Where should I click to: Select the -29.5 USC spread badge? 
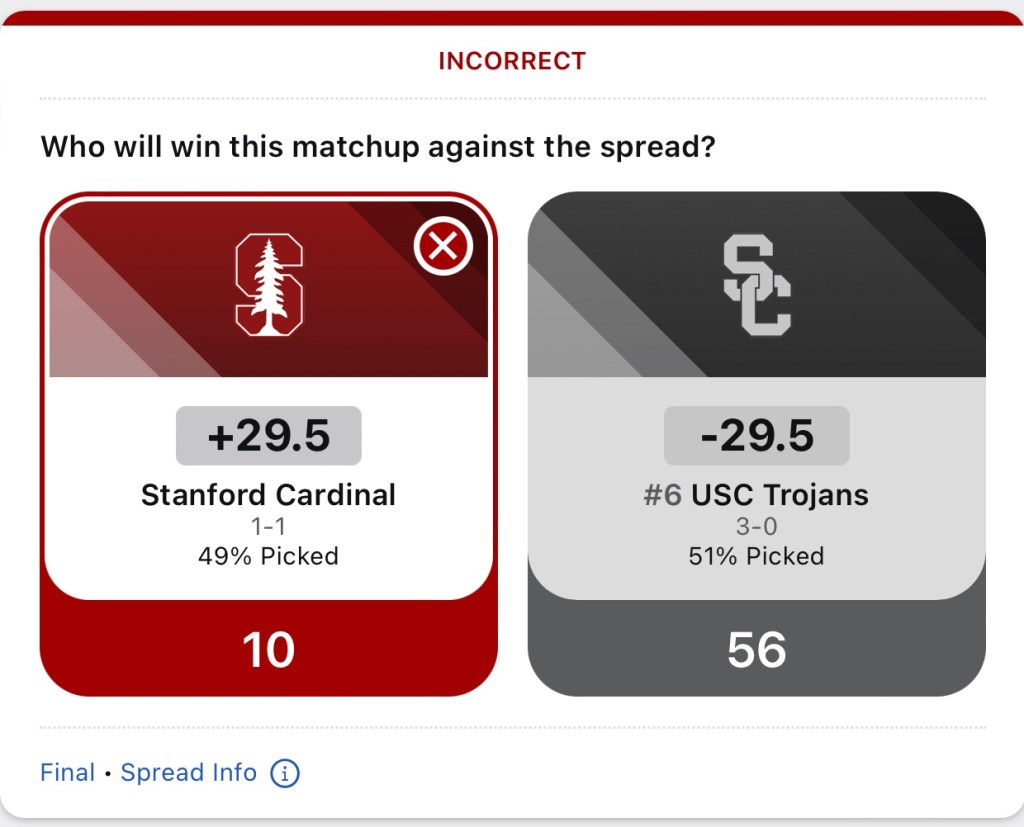[756, 436]
